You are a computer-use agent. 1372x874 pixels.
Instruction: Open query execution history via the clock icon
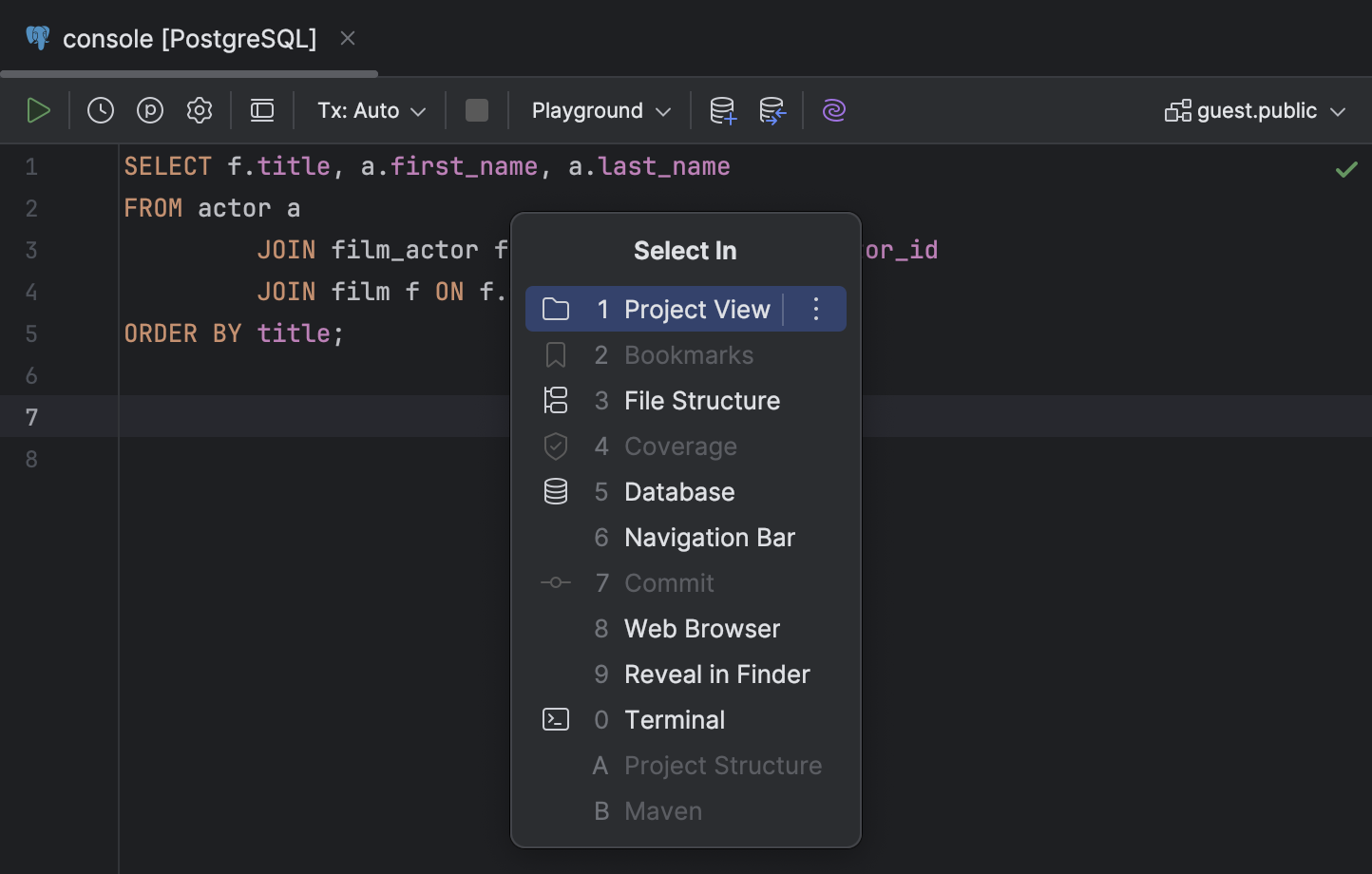100,109
